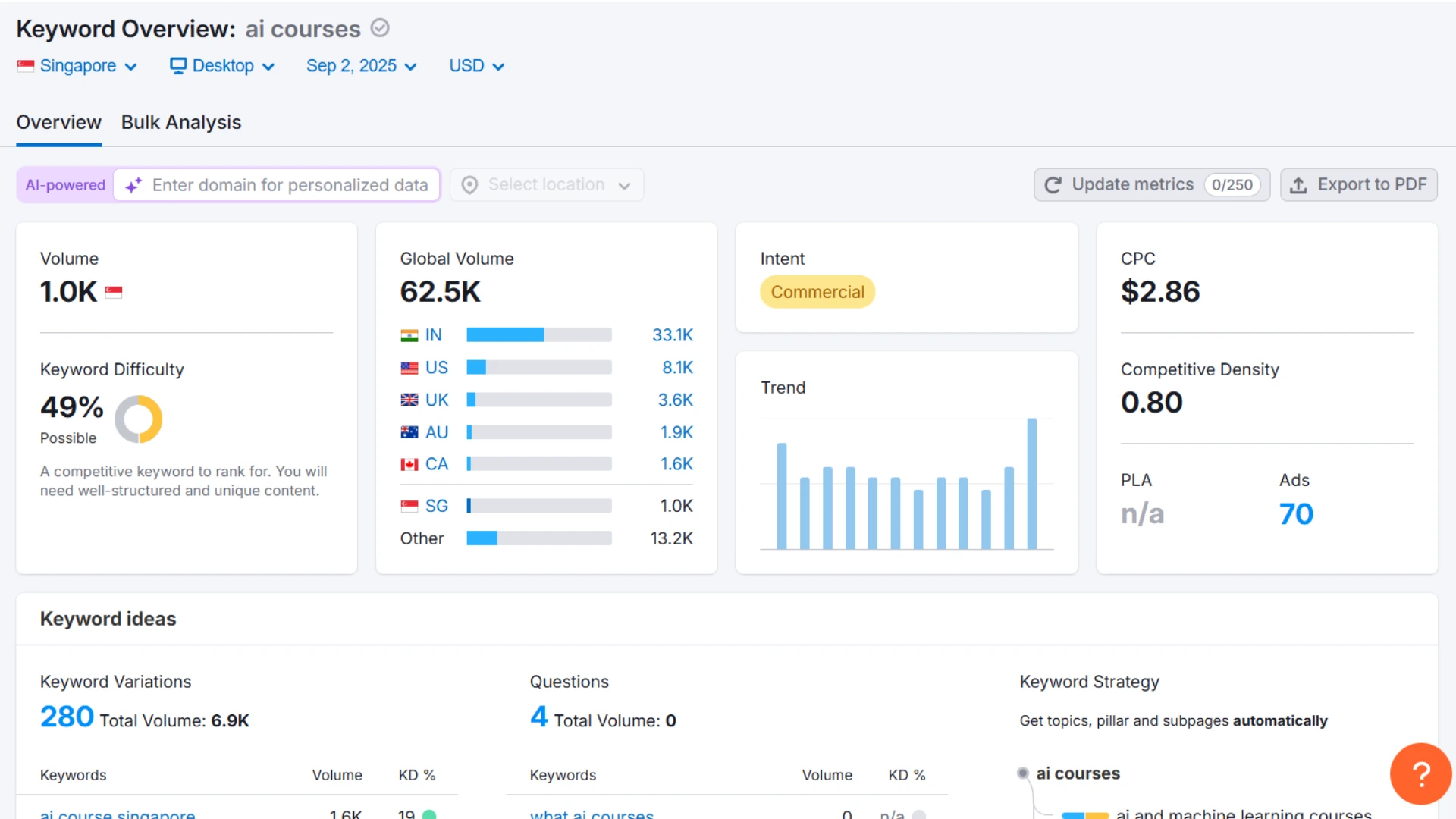Viewport: 1456px width, 819px height.
Task: Select the Overview tab
Action: click(x=58, y=122)
